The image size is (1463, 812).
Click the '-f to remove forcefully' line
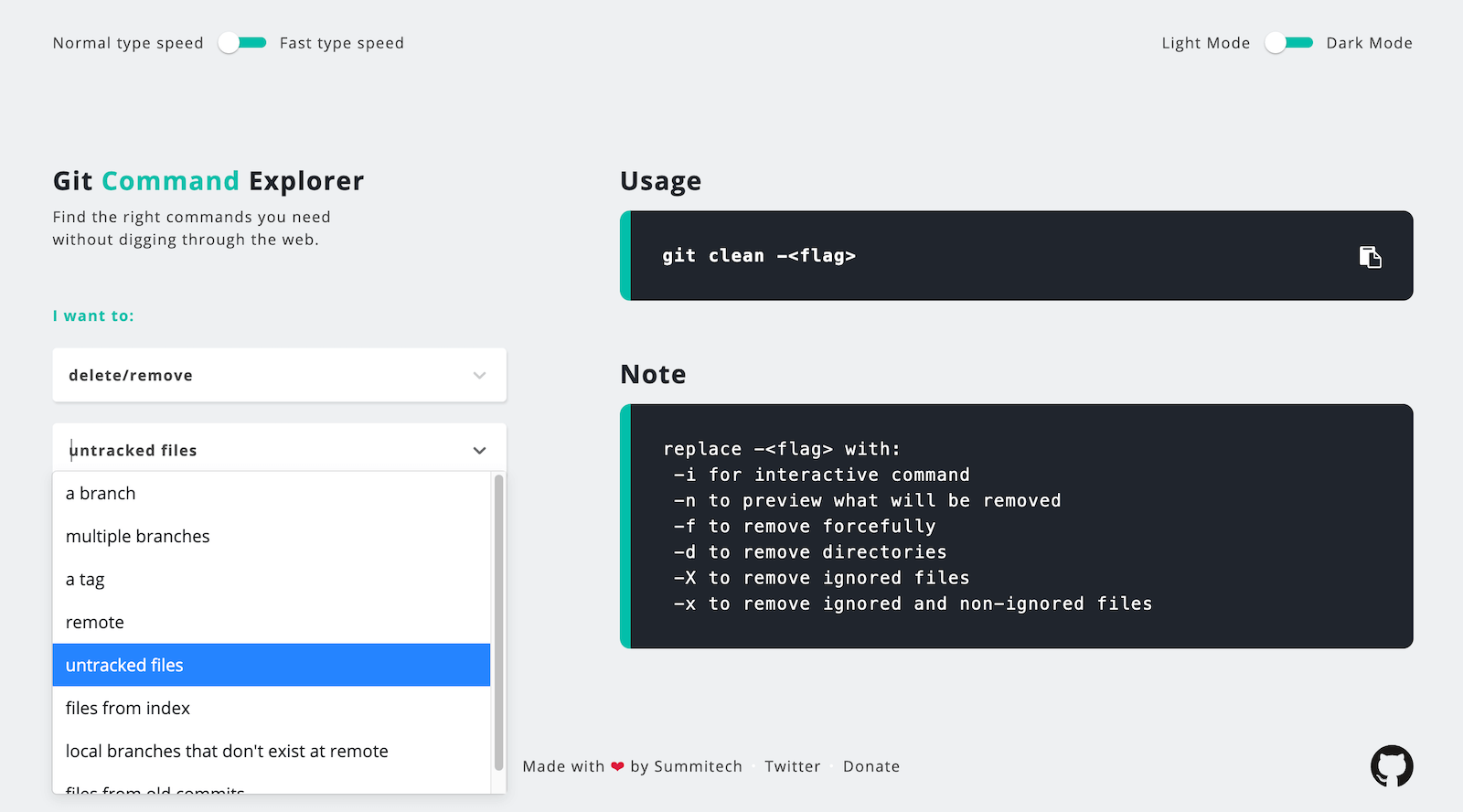805,526
